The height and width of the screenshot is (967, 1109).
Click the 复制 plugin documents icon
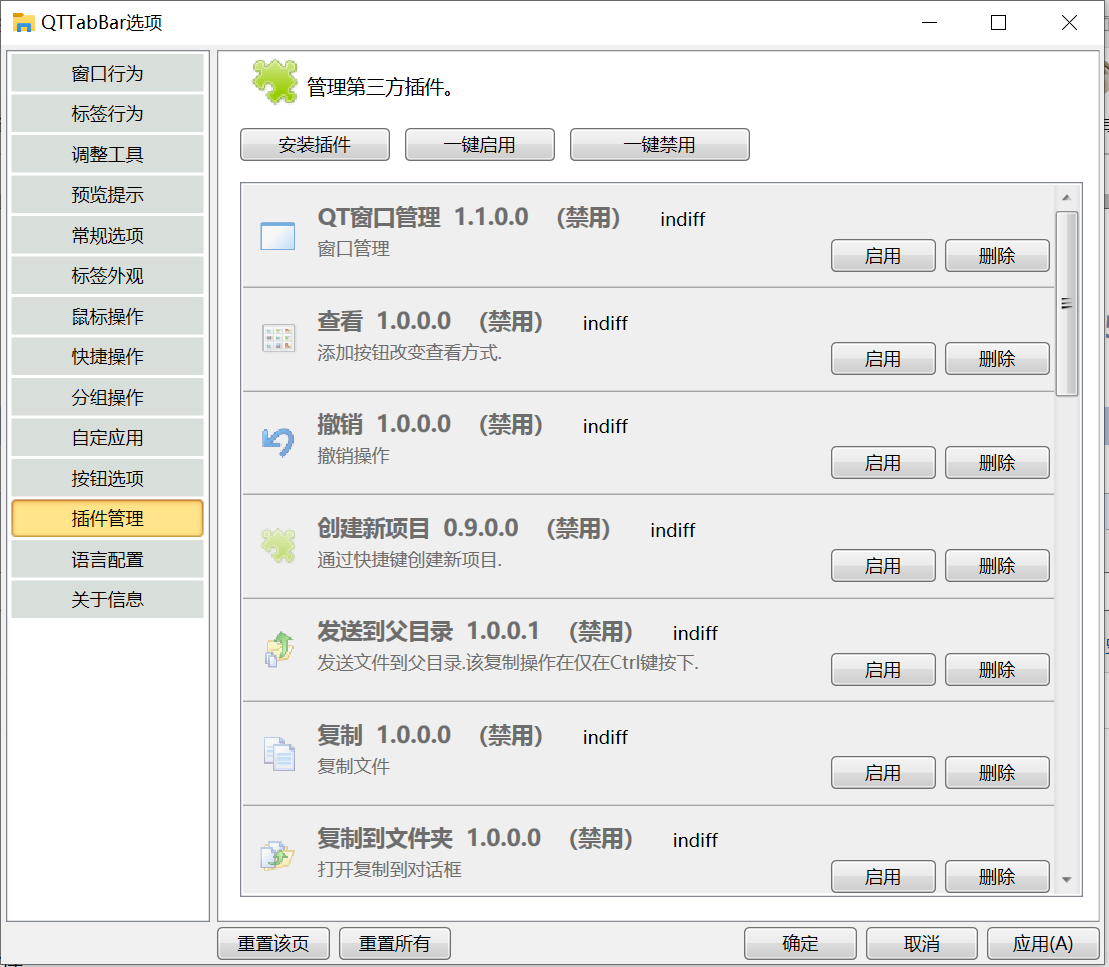tap(279, 753)
